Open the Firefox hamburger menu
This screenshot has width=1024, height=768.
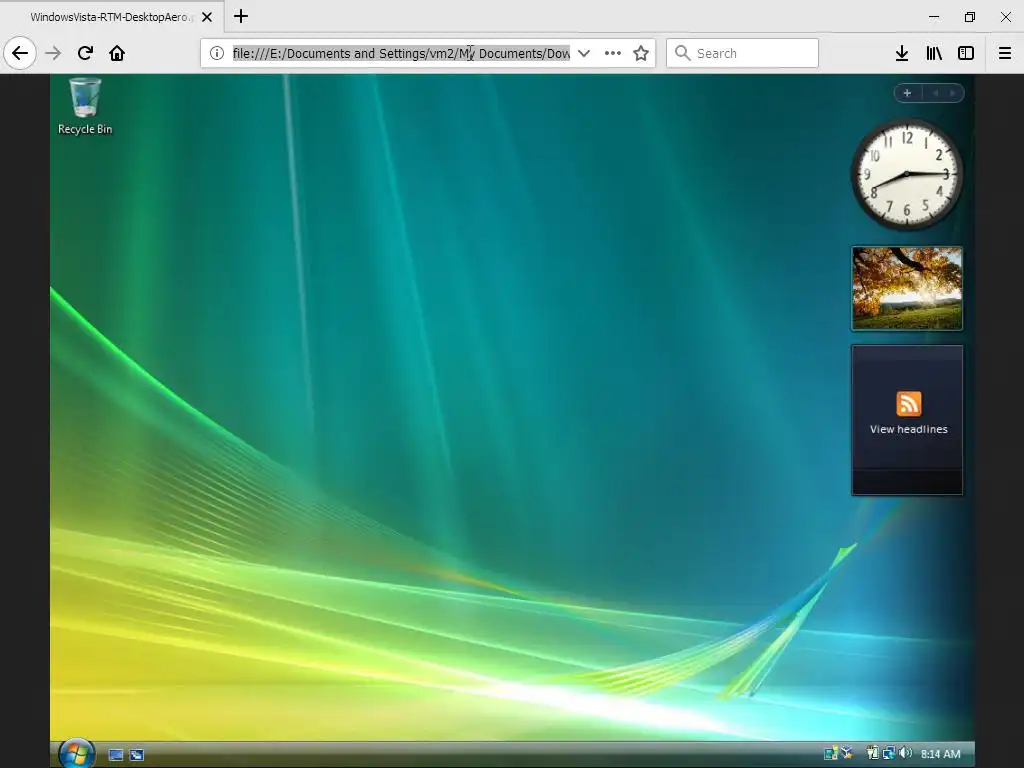pos(1005,53)
